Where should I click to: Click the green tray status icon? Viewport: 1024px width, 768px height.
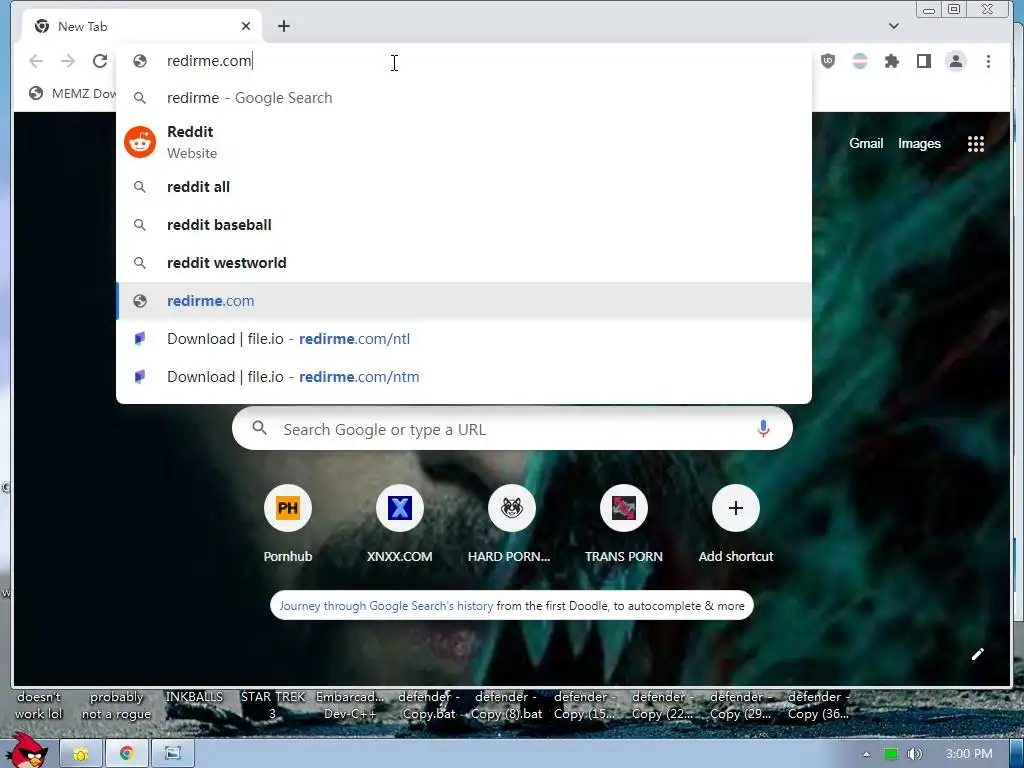point(891,754)
